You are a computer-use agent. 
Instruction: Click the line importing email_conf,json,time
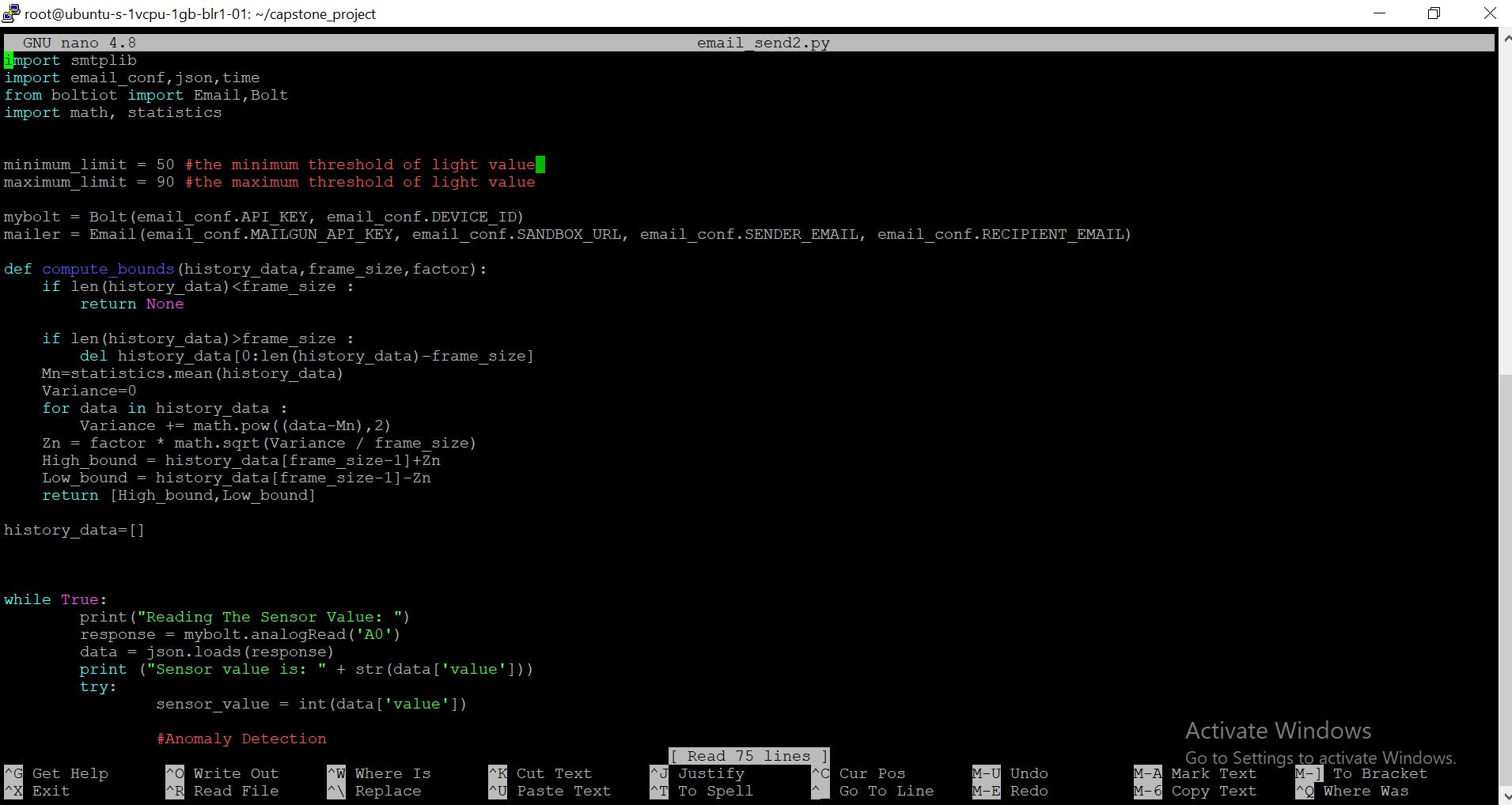click(x=131, y=77)
